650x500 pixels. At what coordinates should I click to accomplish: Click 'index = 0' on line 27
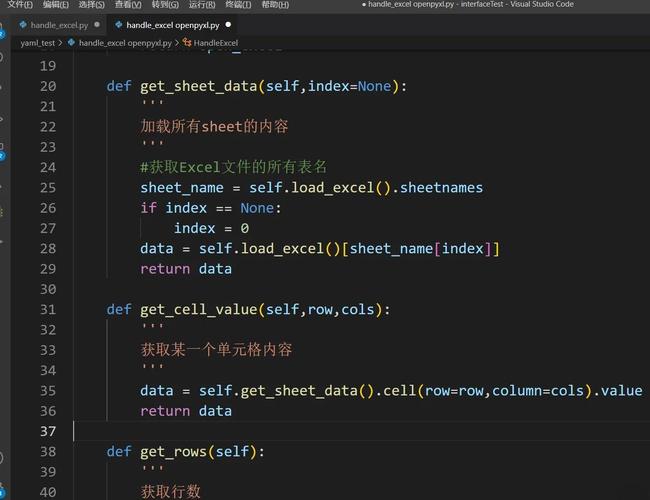[x=211, y=228]
